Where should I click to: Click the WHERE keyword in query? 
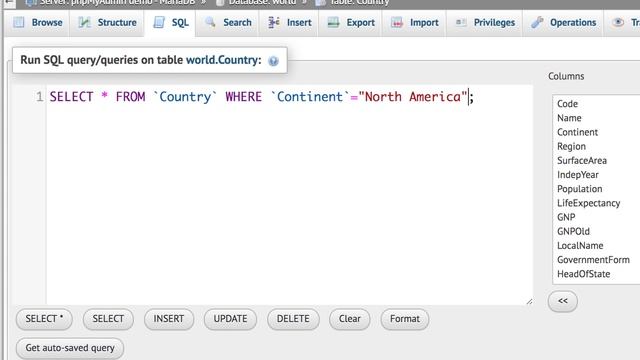[243, 97]
